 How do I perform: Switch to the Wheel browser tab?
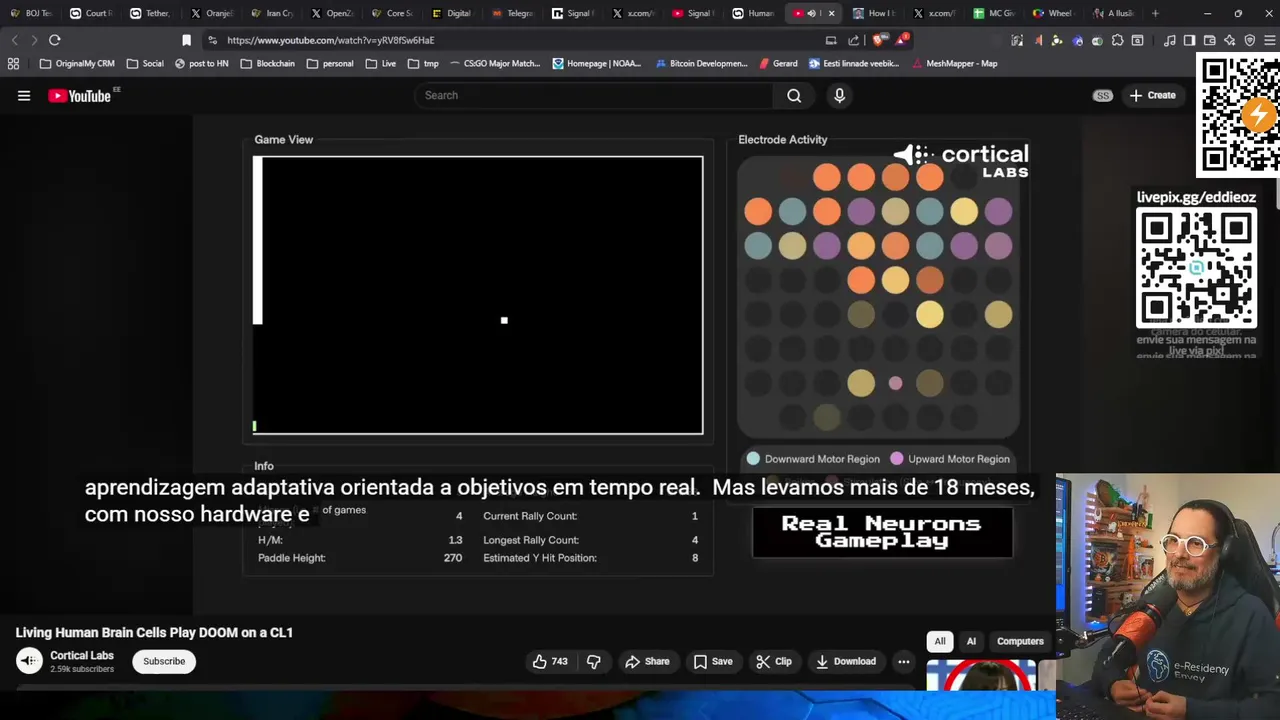[x=1052, y=13]
